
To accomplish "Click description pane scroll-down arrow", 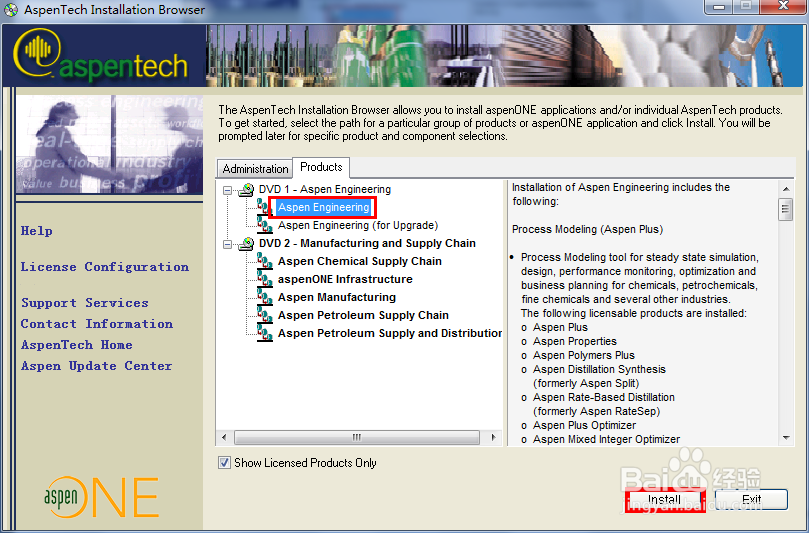I will [786, 438].
